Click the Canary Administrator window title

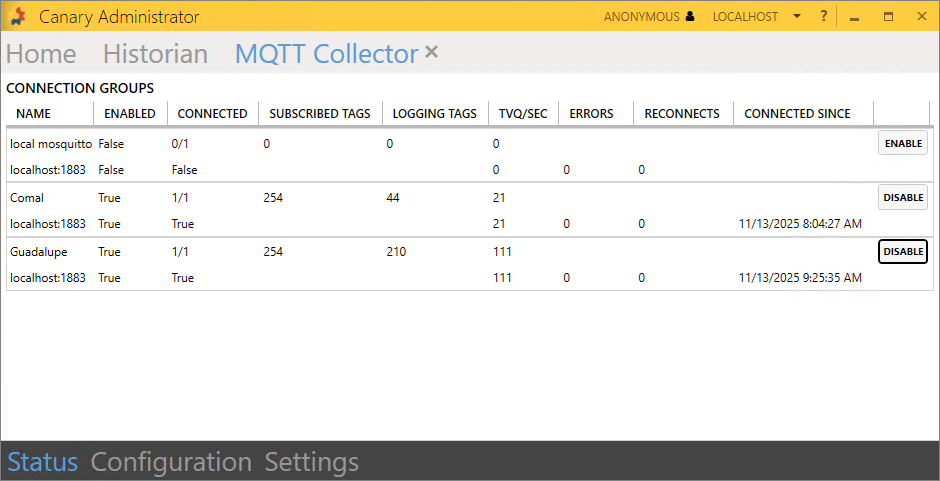pyautogui.click(x=119, y=17)
